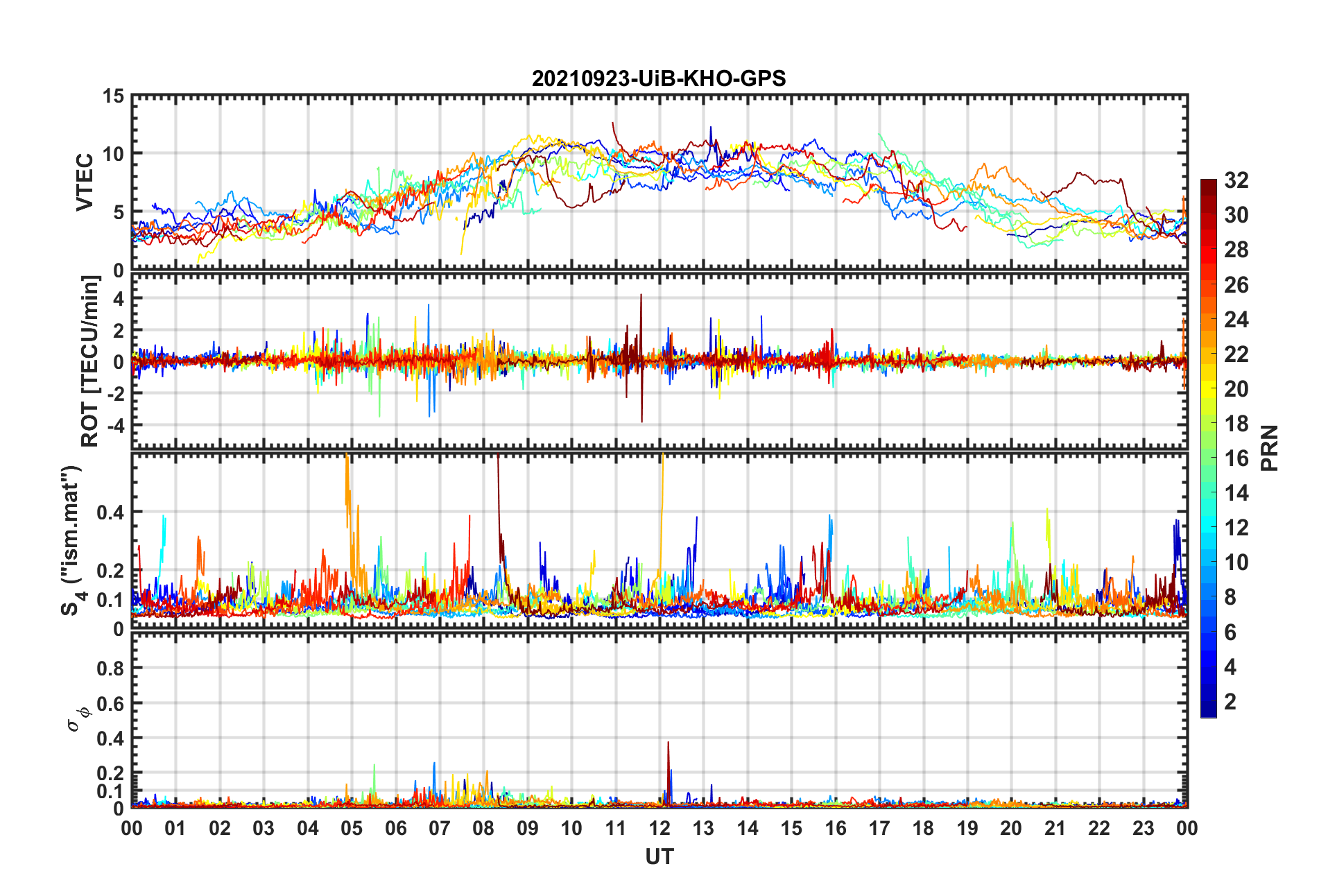Click the 07 hour tick label
Screen dimensions: 1319x896
tap(440, 828)
